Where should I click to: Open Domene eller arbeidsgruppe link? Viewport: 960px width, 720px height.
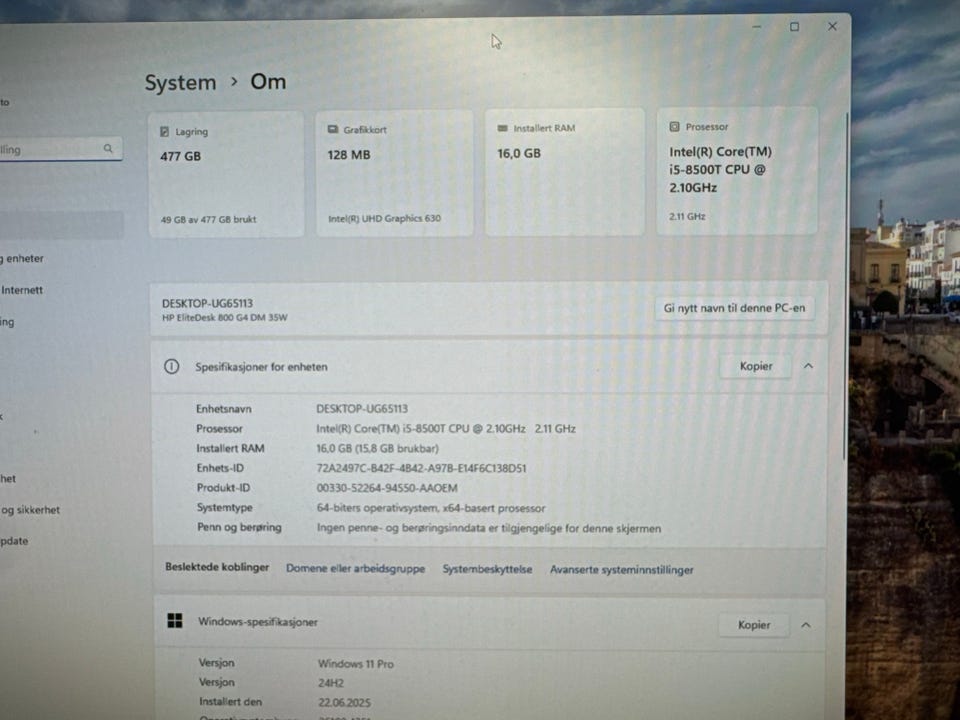355,569
